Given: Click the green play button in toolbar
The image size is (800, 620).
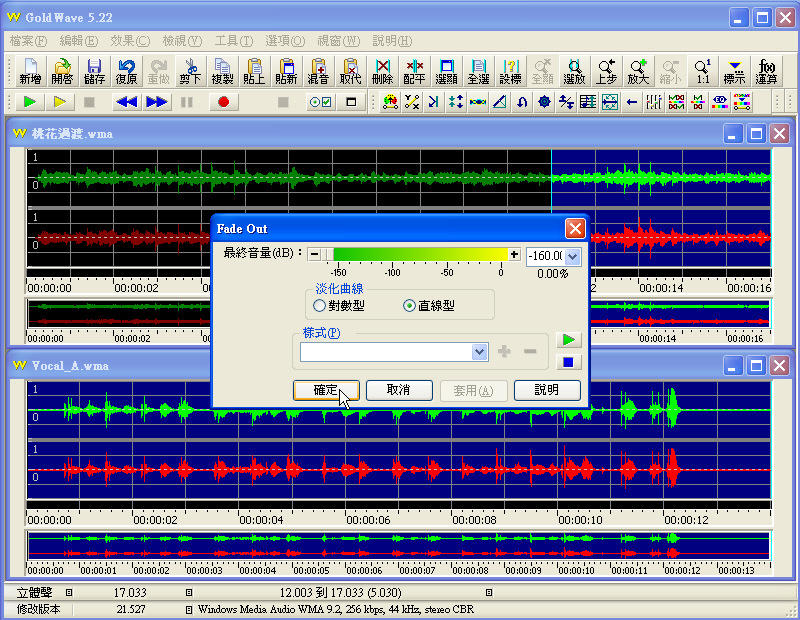Looking at the screenshot, I should click(x=30, y=102).
